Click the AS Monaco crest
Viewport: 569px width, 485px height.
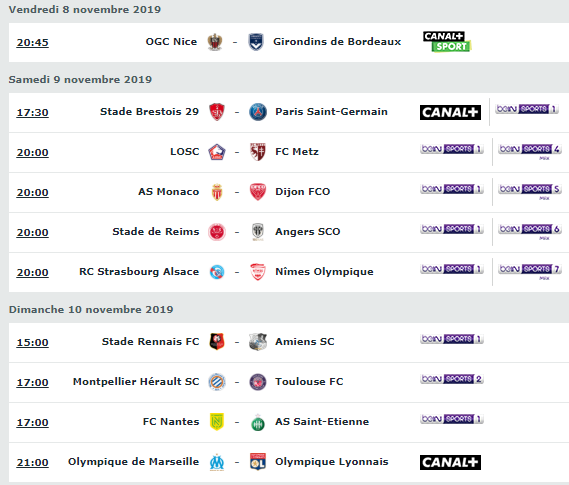click(217, 192)
